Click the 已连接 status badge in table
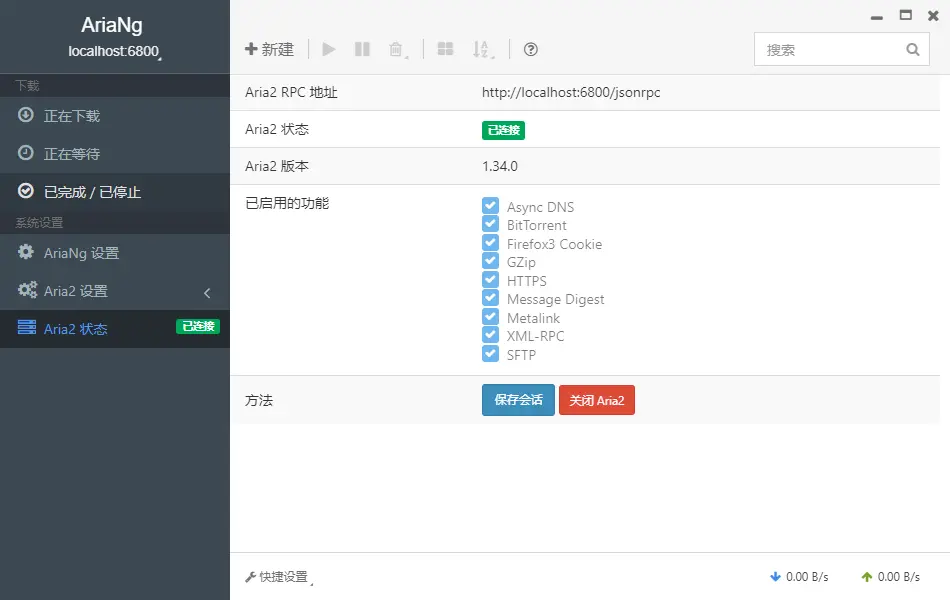 coord(503,130)
